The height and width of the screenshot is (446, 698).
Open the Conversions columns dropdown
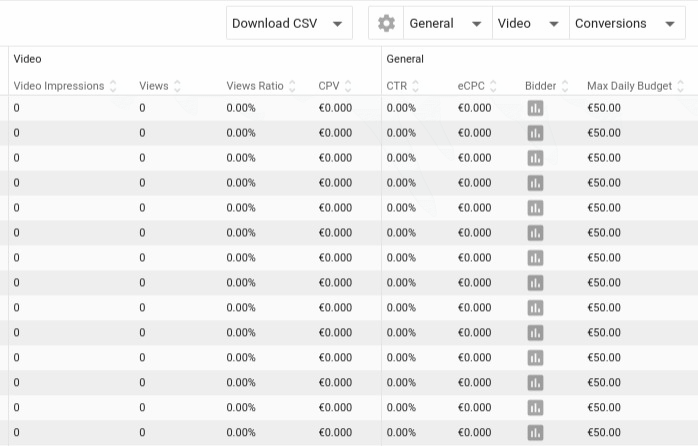(627, 24)
